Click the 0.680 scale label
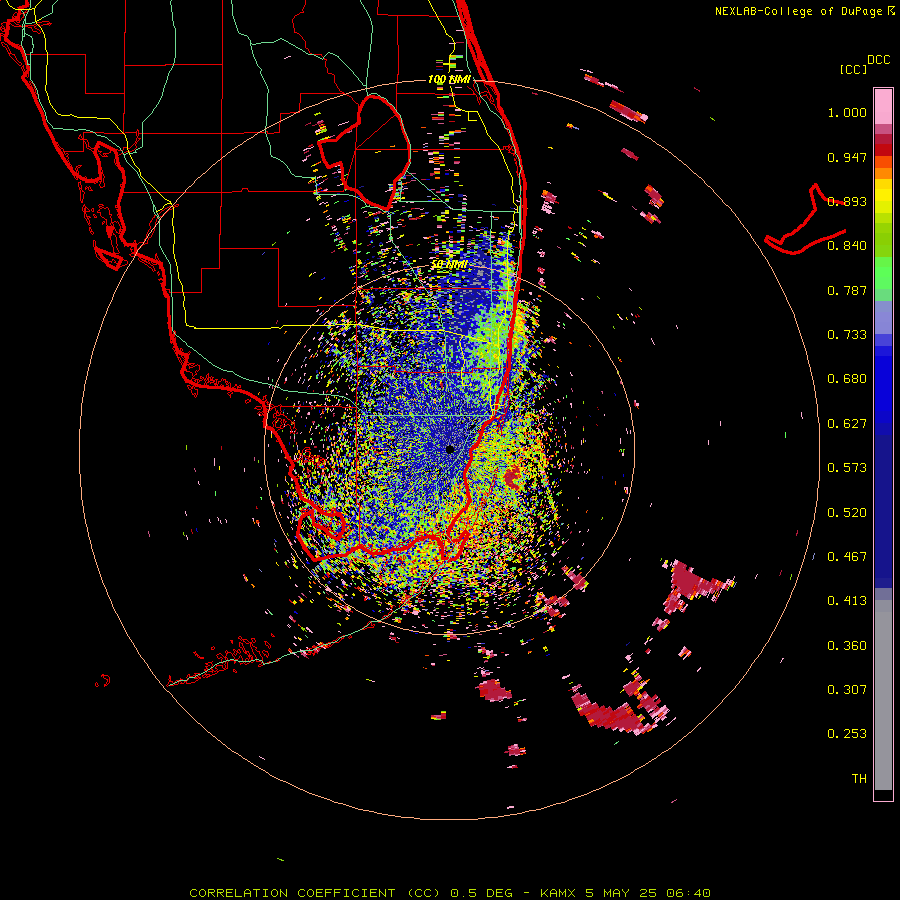 pos(847,379)
